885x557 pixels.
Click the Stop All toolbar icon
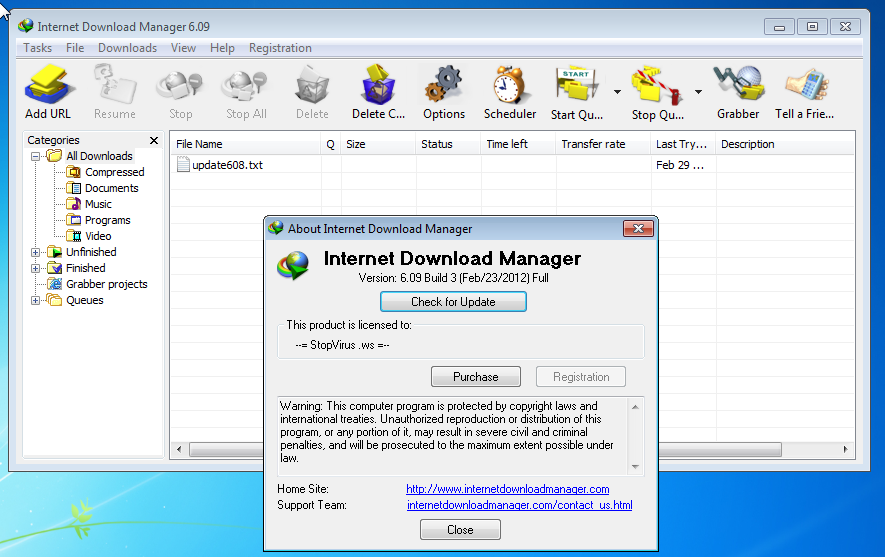pos(246,85)
